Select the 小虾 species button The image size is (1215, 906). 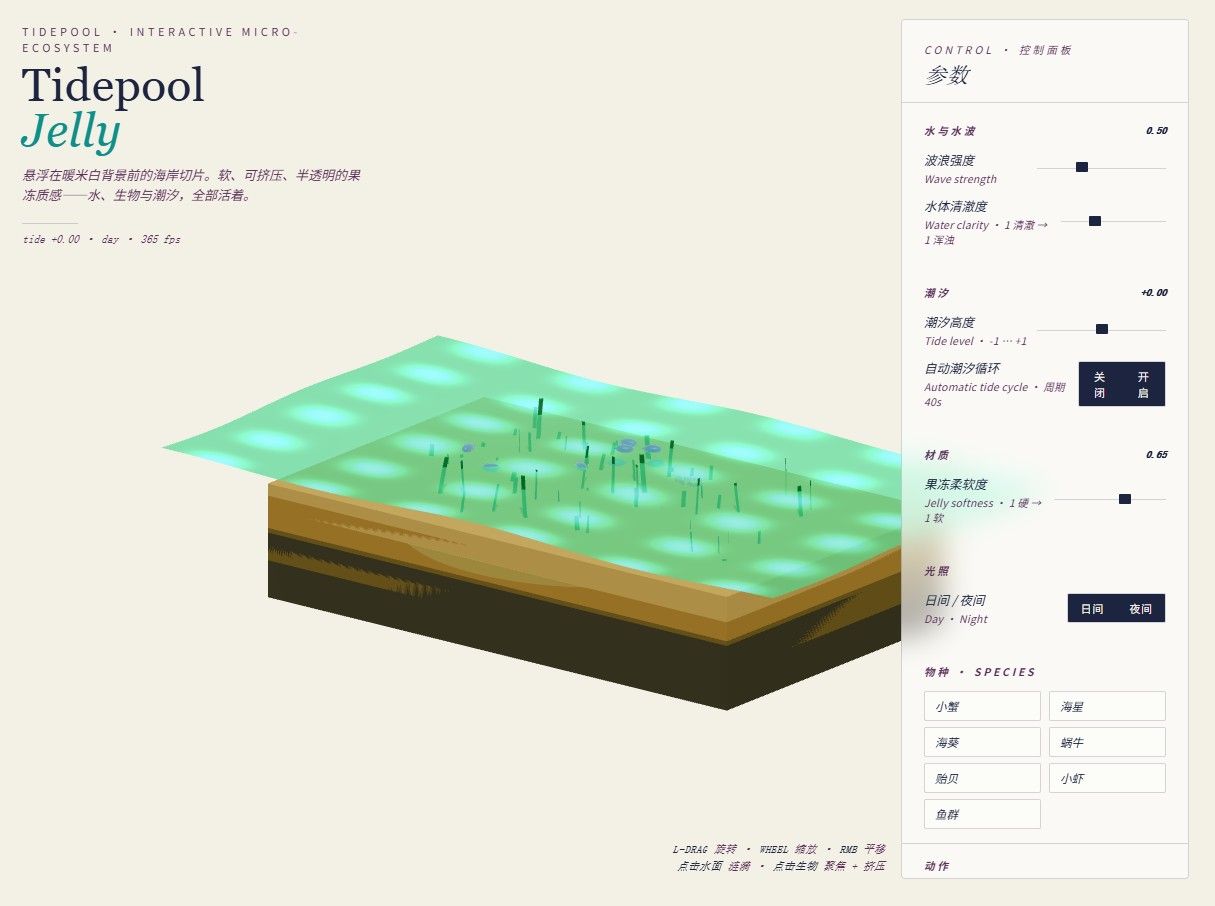(x=1107, y=778)
